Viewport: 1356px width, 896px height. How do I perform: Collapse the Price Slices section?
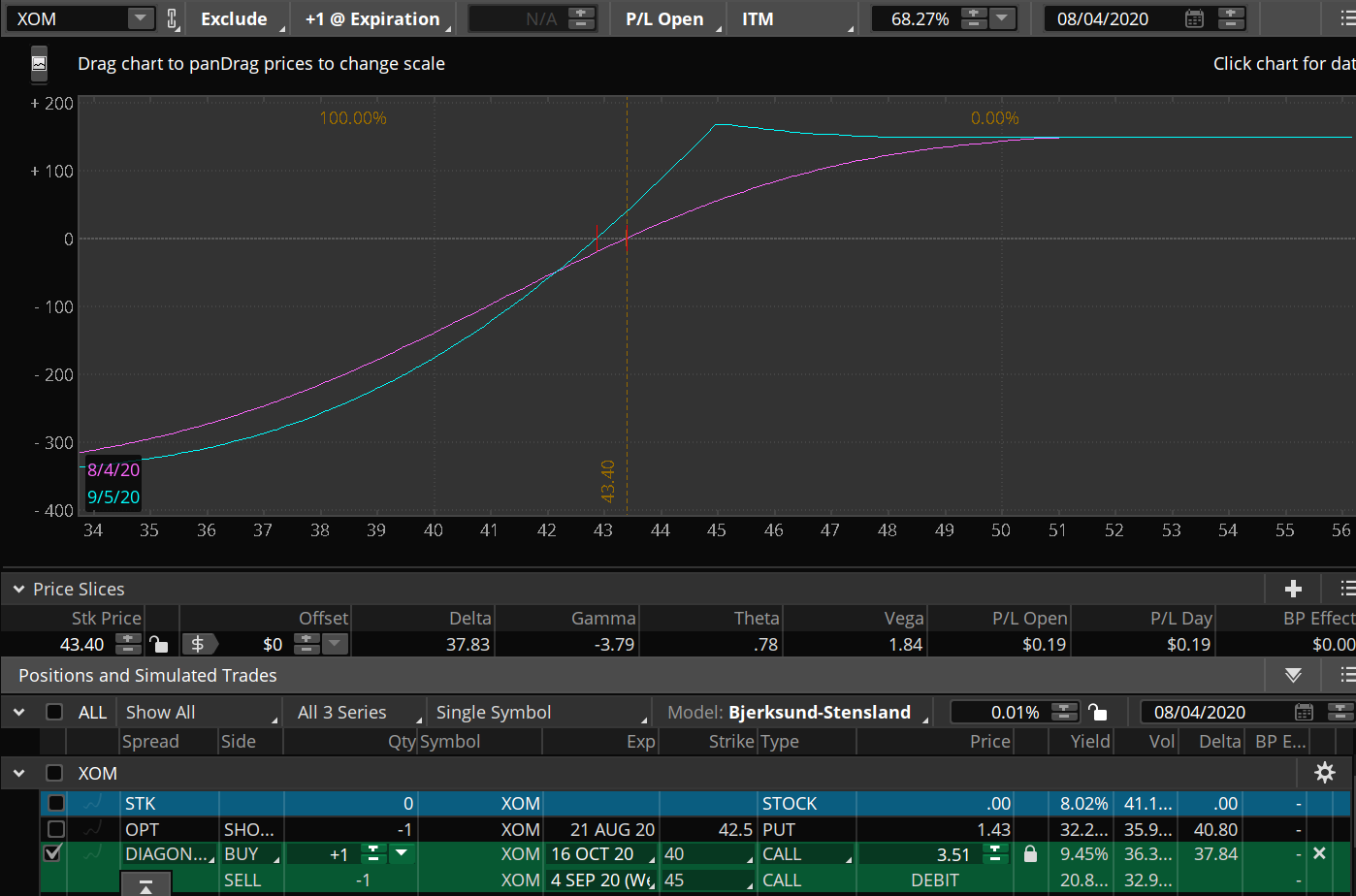[x=18, y=589]
